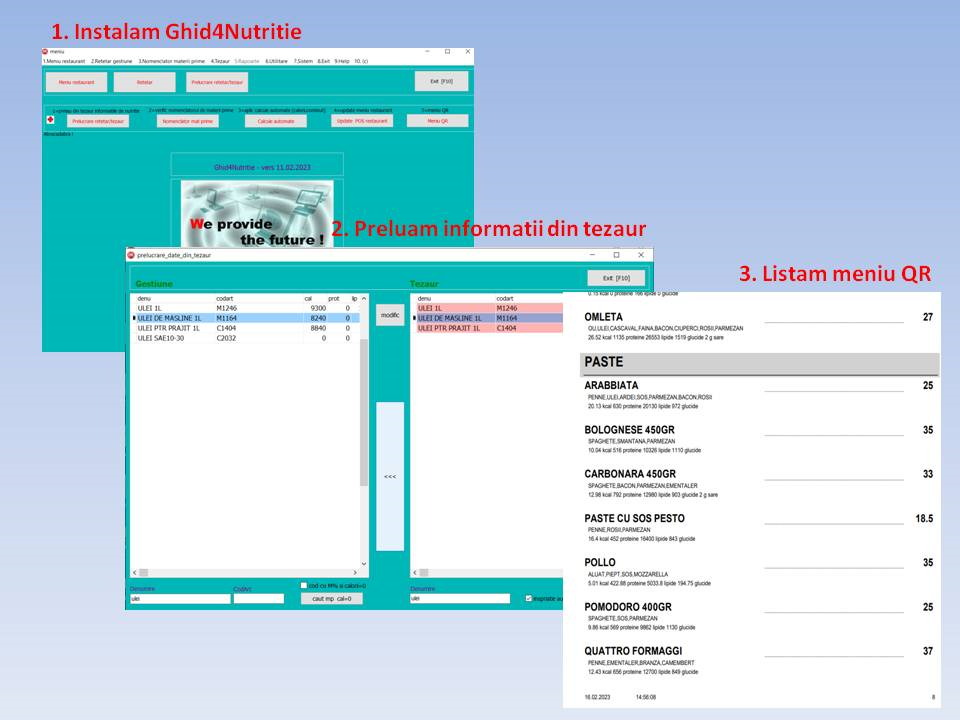Click the <<< transfer button

(x=390, y=476)
